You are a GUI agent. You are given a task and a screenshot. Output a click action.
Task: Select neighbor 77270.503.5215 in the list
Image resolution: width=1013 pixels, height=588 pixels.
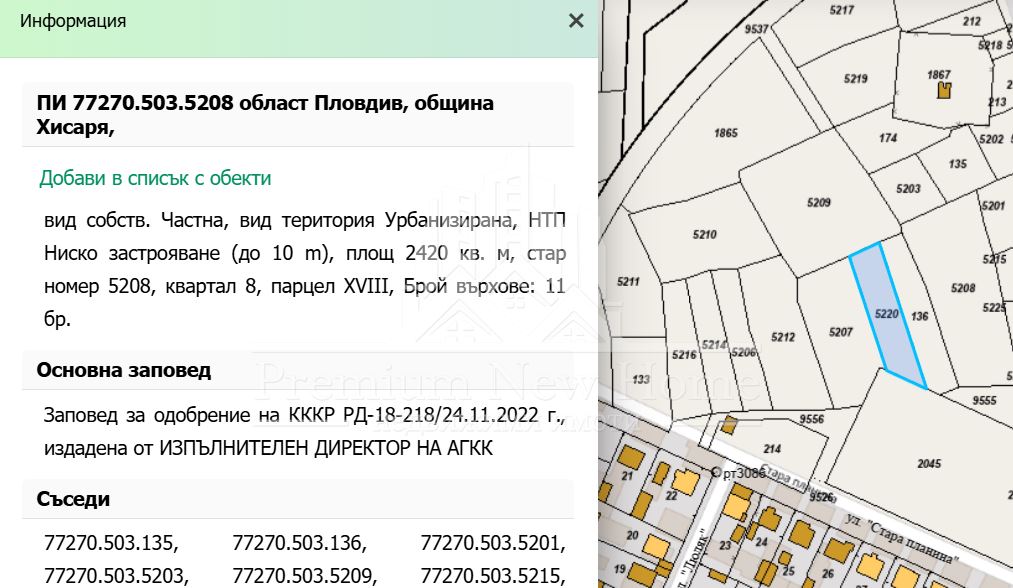[493, 575]
